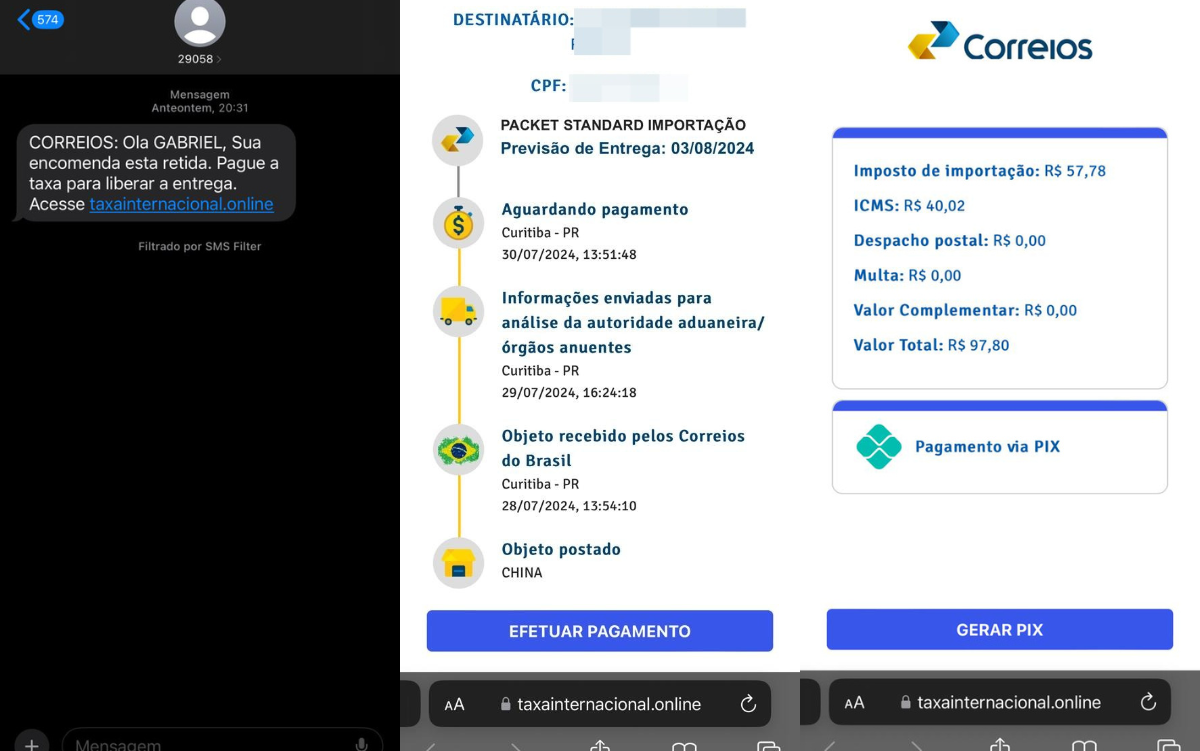1200x751 pixels.
Task: Open AA reader menu in right browser
Action: (855, 703)
